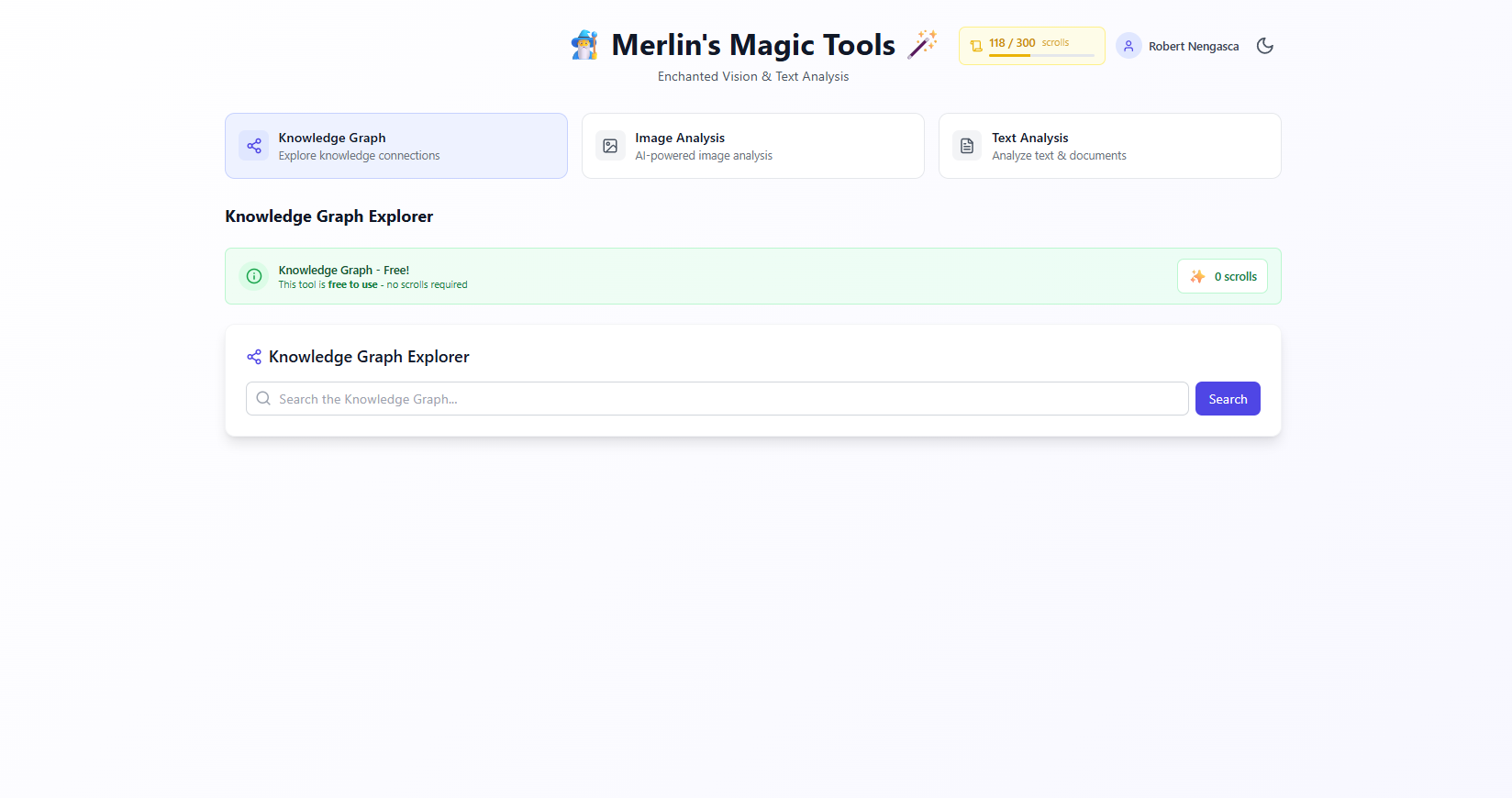Click the sparkle icon beside 0 scrolls
The width and height of the screenshot is (1512, 798).
point(1197,276)
